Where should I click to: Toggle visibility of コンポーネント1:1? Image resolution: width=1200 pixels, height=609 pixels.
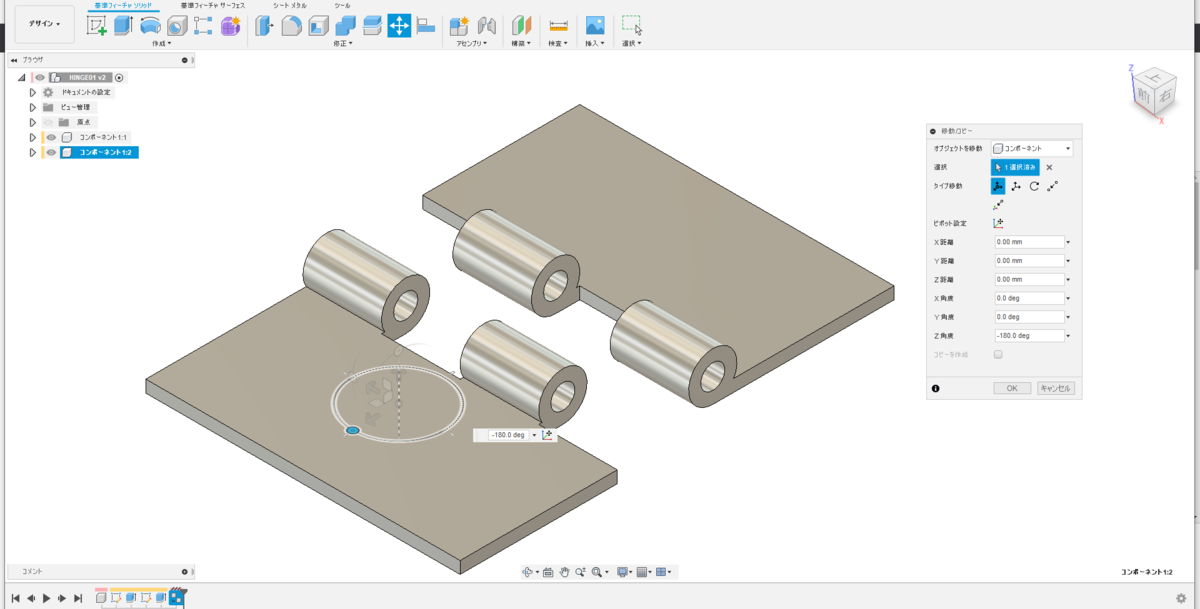(51, 137)
